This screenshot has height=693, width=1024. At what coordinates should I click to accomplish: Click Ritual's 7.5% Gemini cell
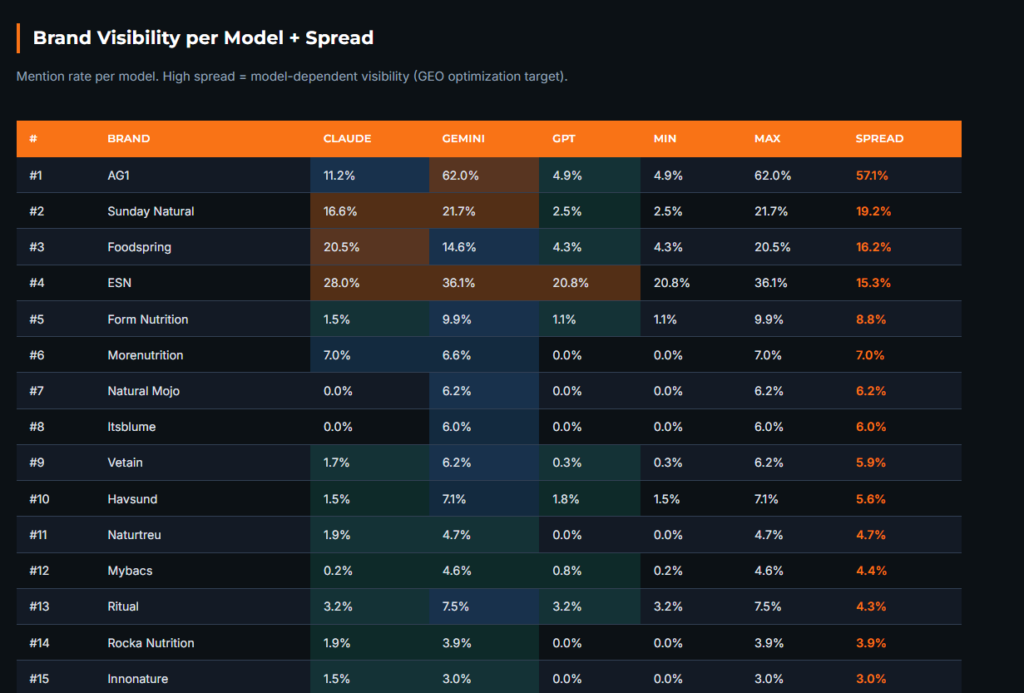point(484,606)
